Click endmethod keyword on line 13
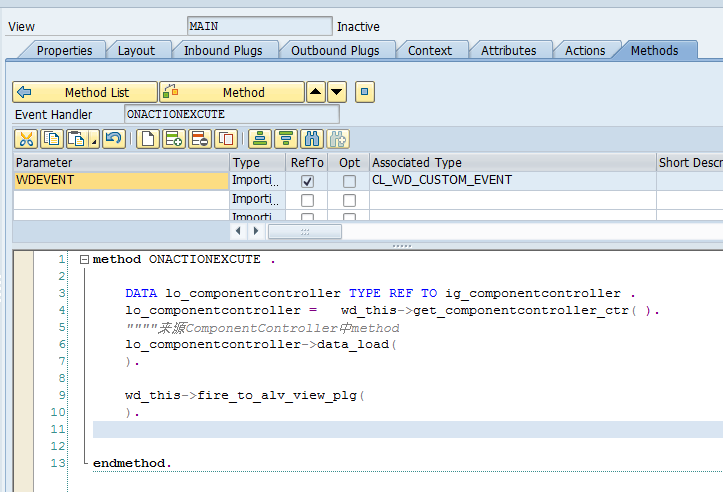The width and height of the screenshot is (723, 492). 129,463
